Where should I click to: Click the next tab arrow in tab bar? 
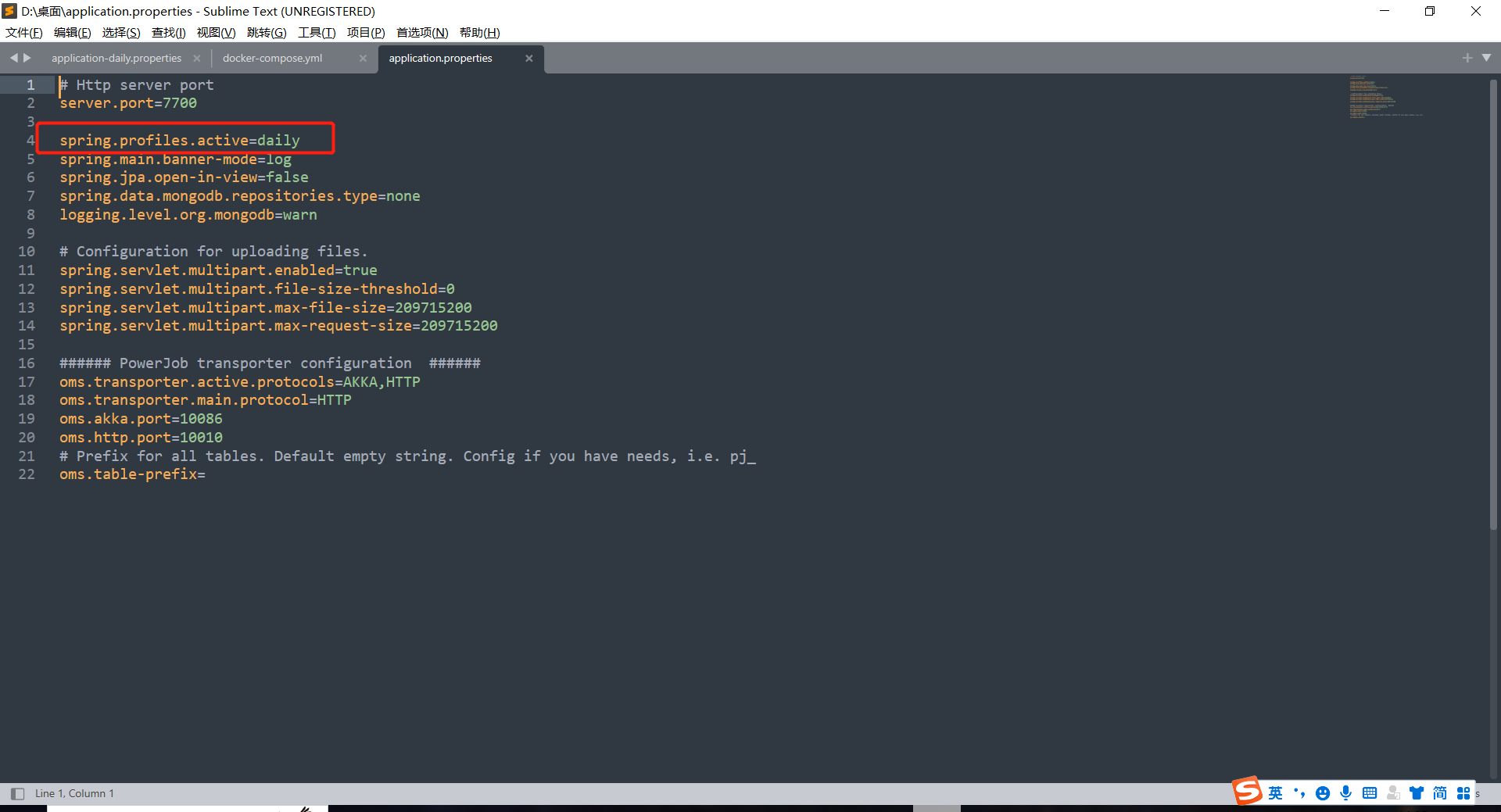tap(27, 58)
